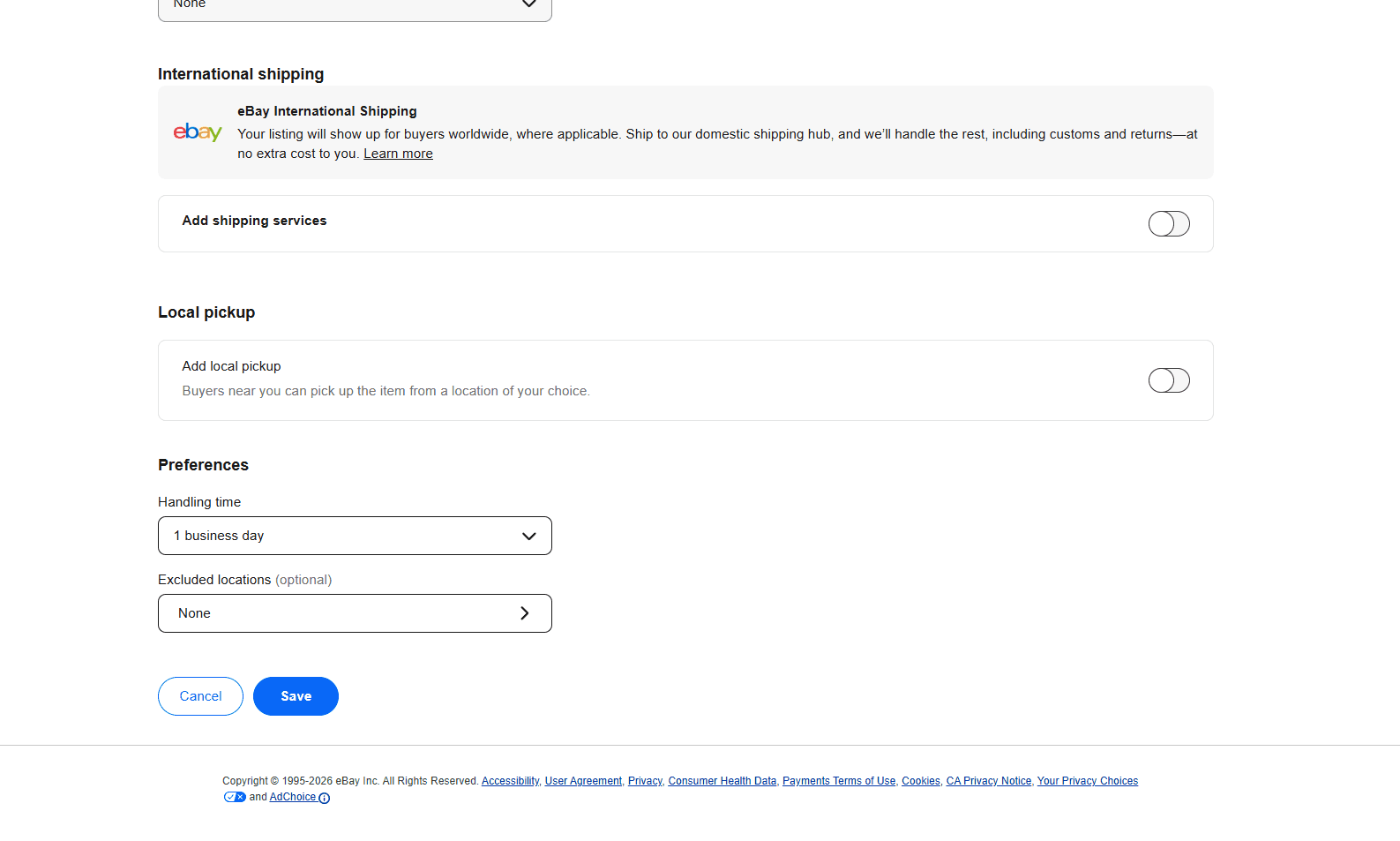
Task: Open the CA Privacy Notice link
Action: point(989,781)
